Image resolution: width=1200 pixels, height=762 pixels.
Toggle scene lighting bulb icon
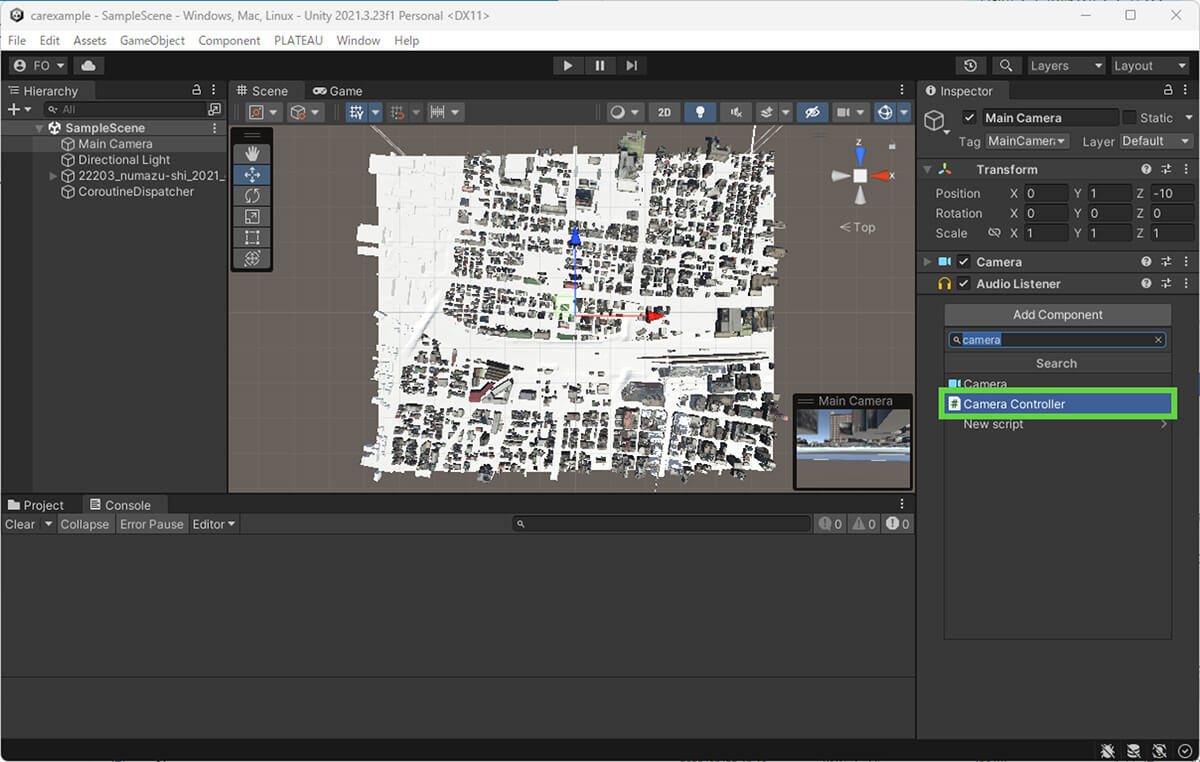coord(700,112)
